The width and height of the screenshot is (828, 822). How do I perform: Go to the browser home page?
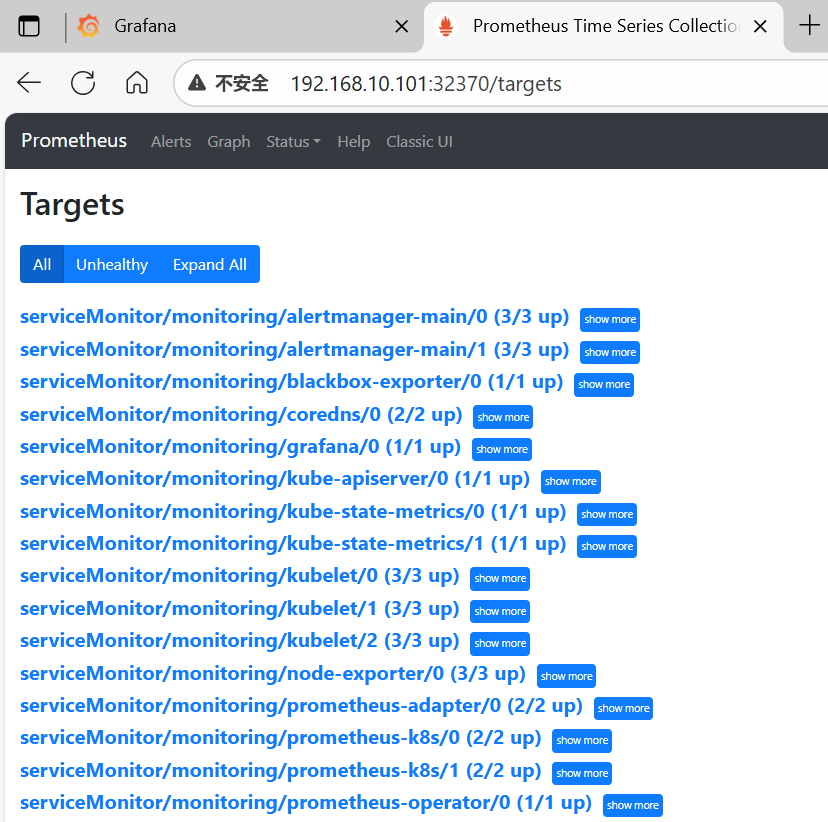coord(137,83)
